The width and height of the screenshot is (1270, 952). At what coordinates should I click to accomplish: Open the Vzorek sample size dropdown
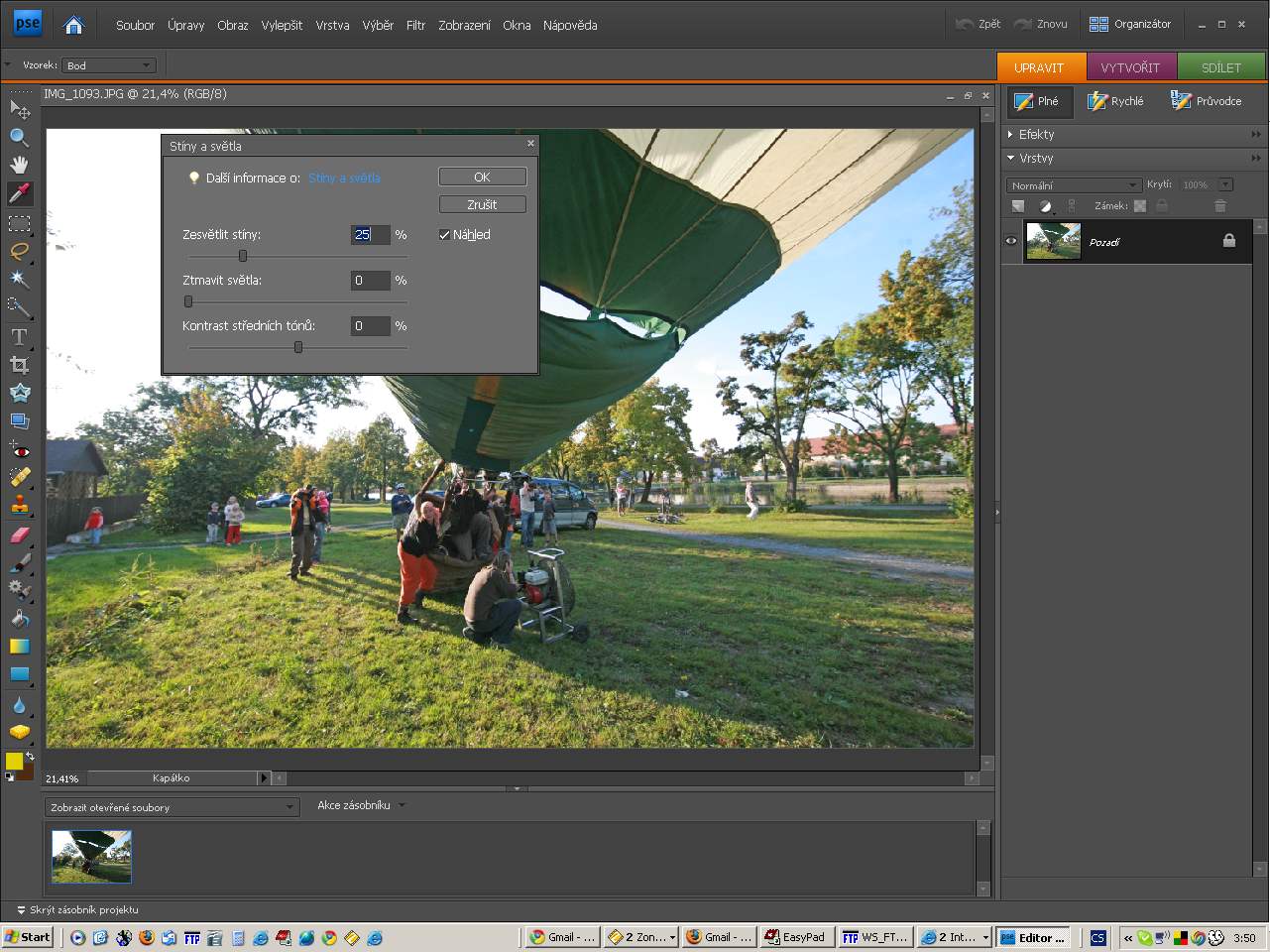pos(109,65)
